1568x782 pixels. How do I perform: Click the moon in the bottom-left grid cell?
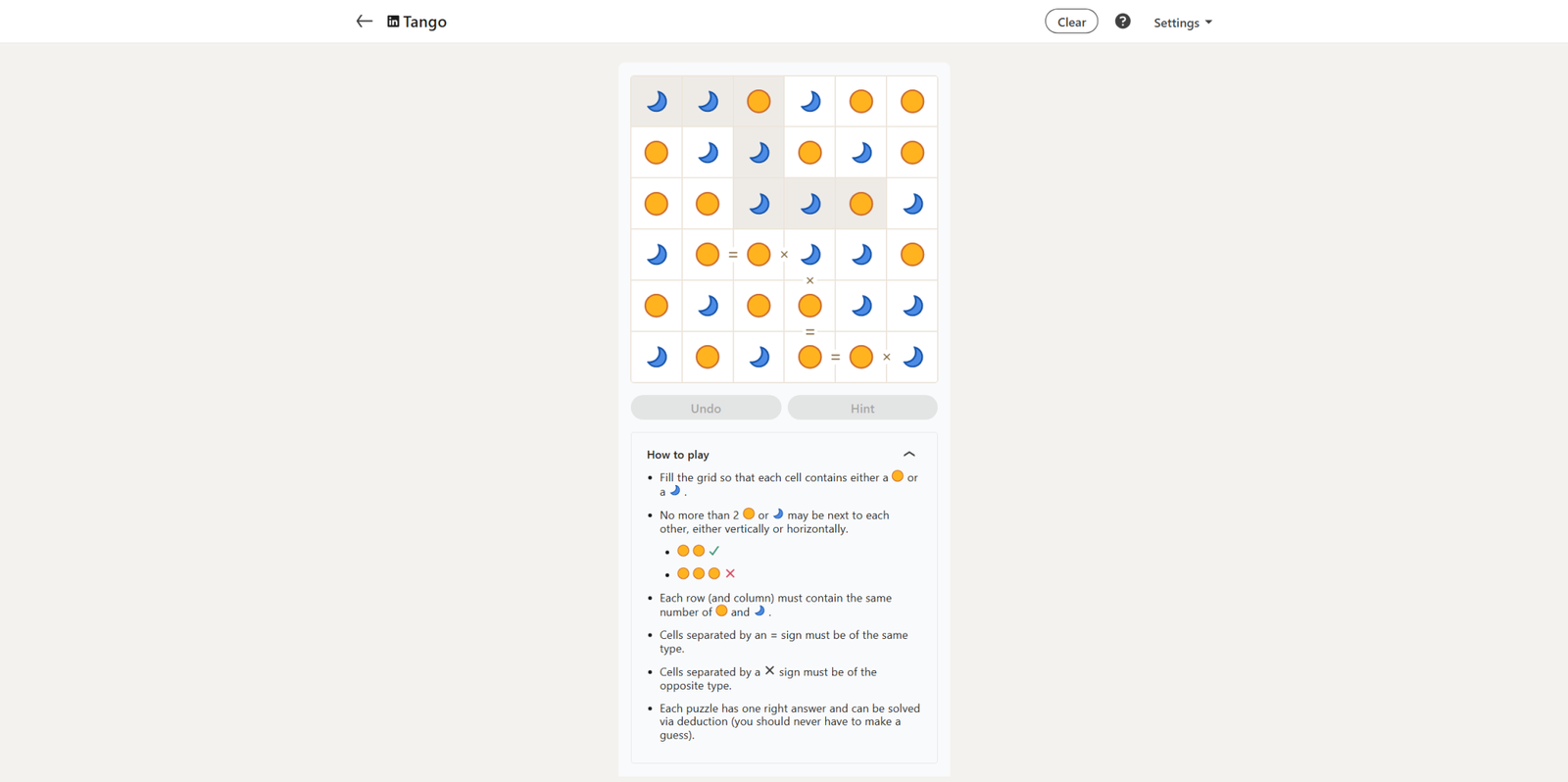657,357
